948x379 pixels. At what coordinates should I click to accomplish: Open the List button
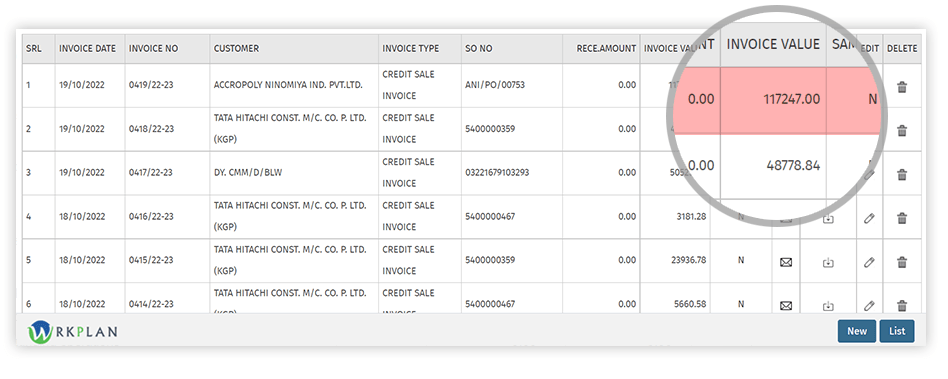pos(897,331)
